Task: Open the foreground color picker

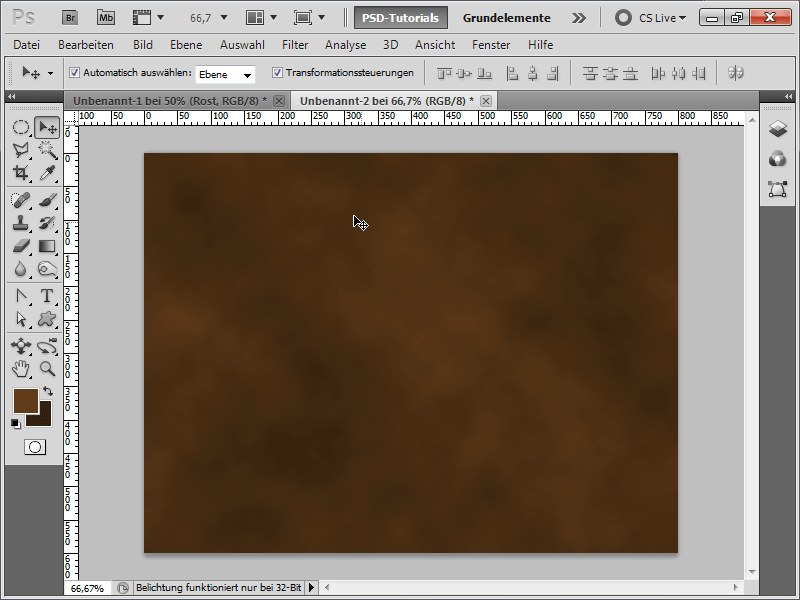Action: [24, 399]
